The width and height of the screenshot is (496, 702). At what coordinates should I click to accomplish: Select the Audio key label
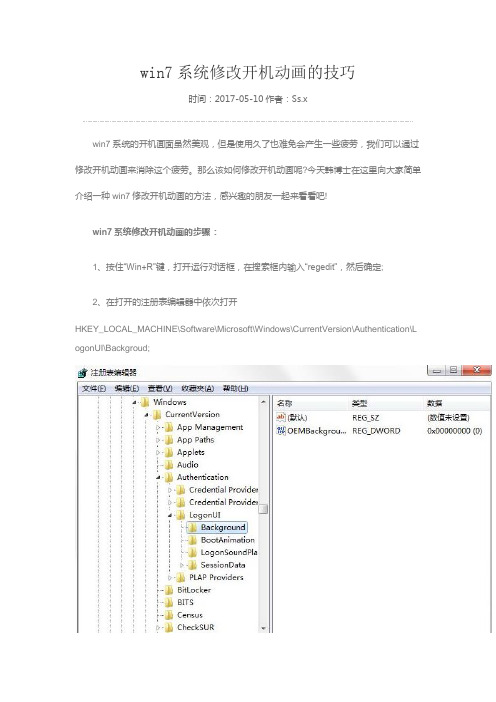(188, 465)
